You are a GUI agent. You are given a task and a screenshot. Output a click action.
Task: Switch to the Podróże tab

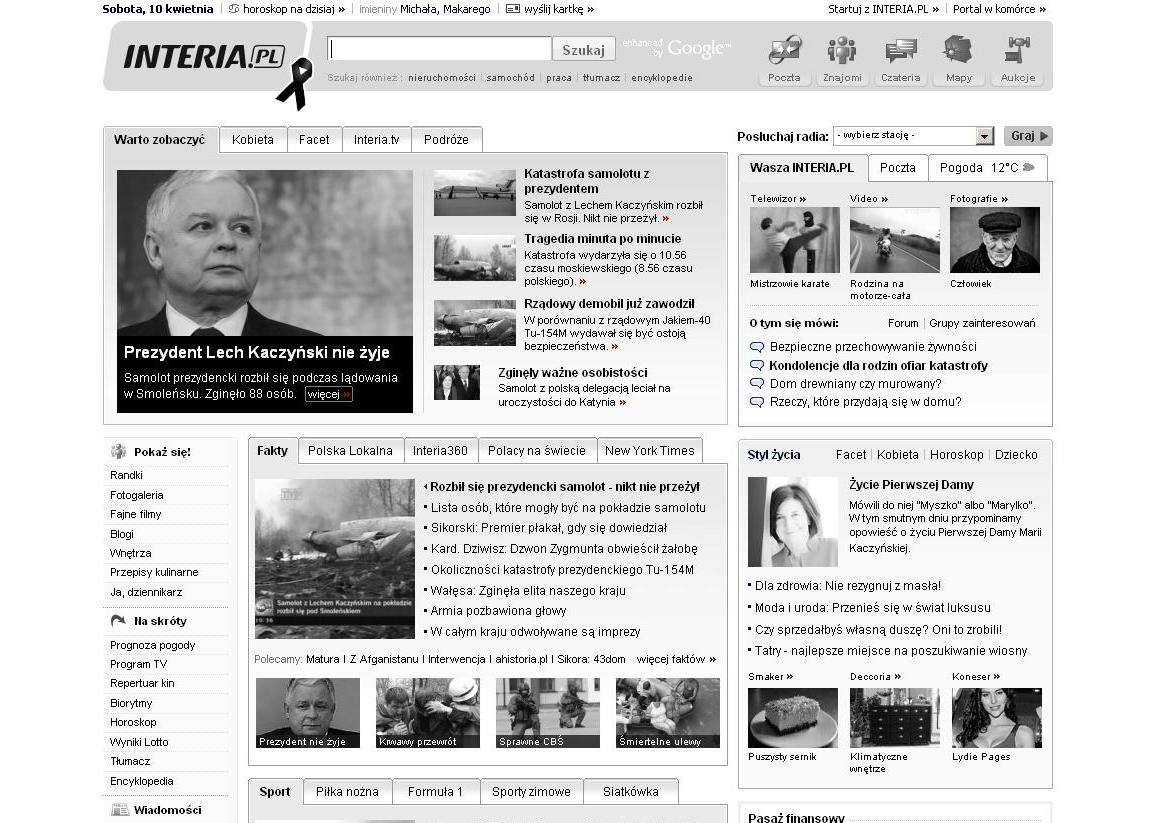[x=446, y=140]
